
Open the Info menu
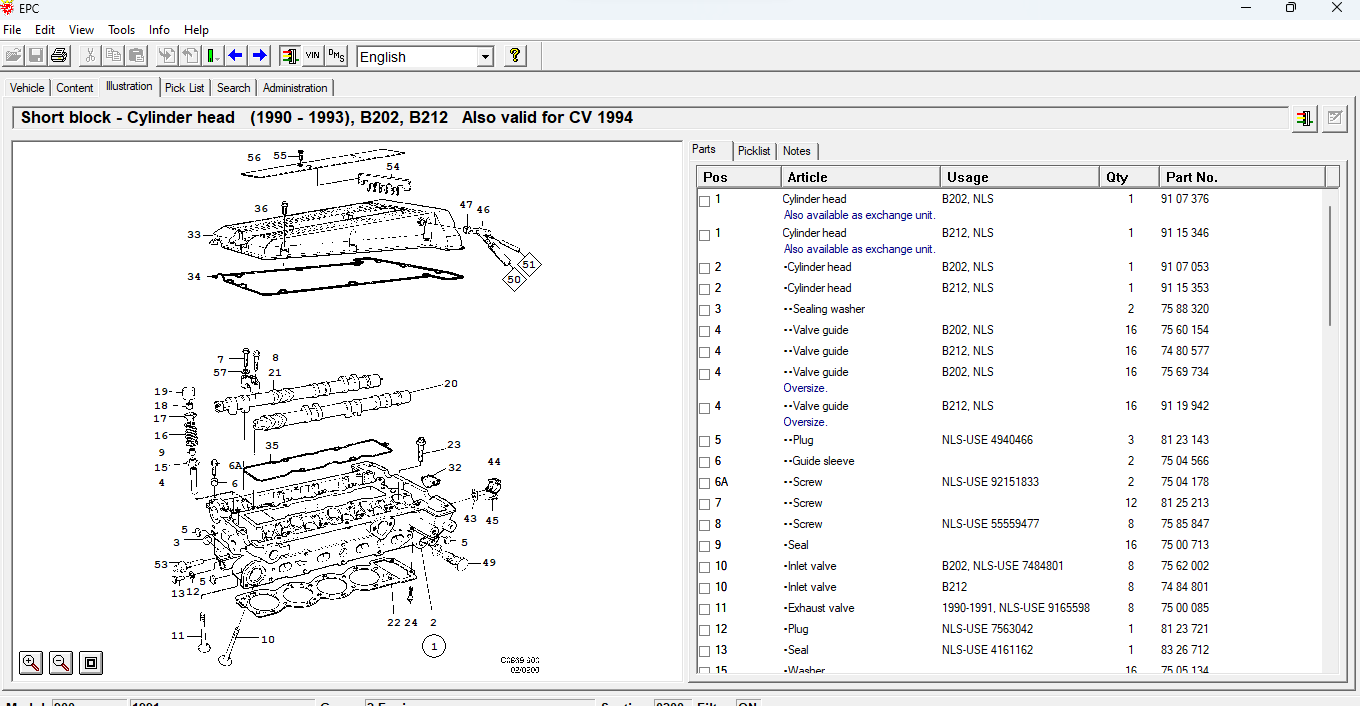click(x=159, y=30)
